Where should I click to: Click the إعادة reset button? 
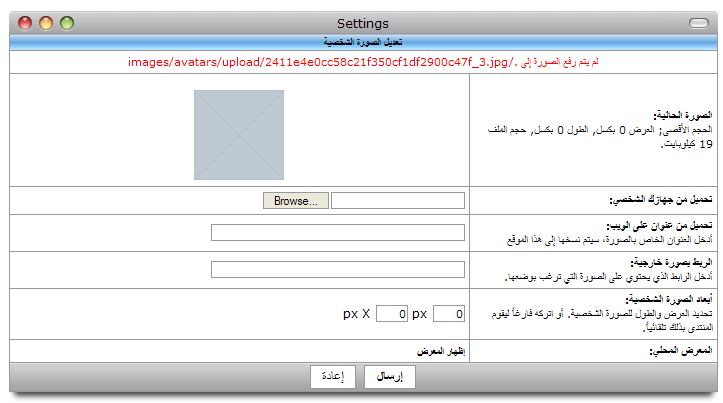pyautogui.click(x=333, y=377)
